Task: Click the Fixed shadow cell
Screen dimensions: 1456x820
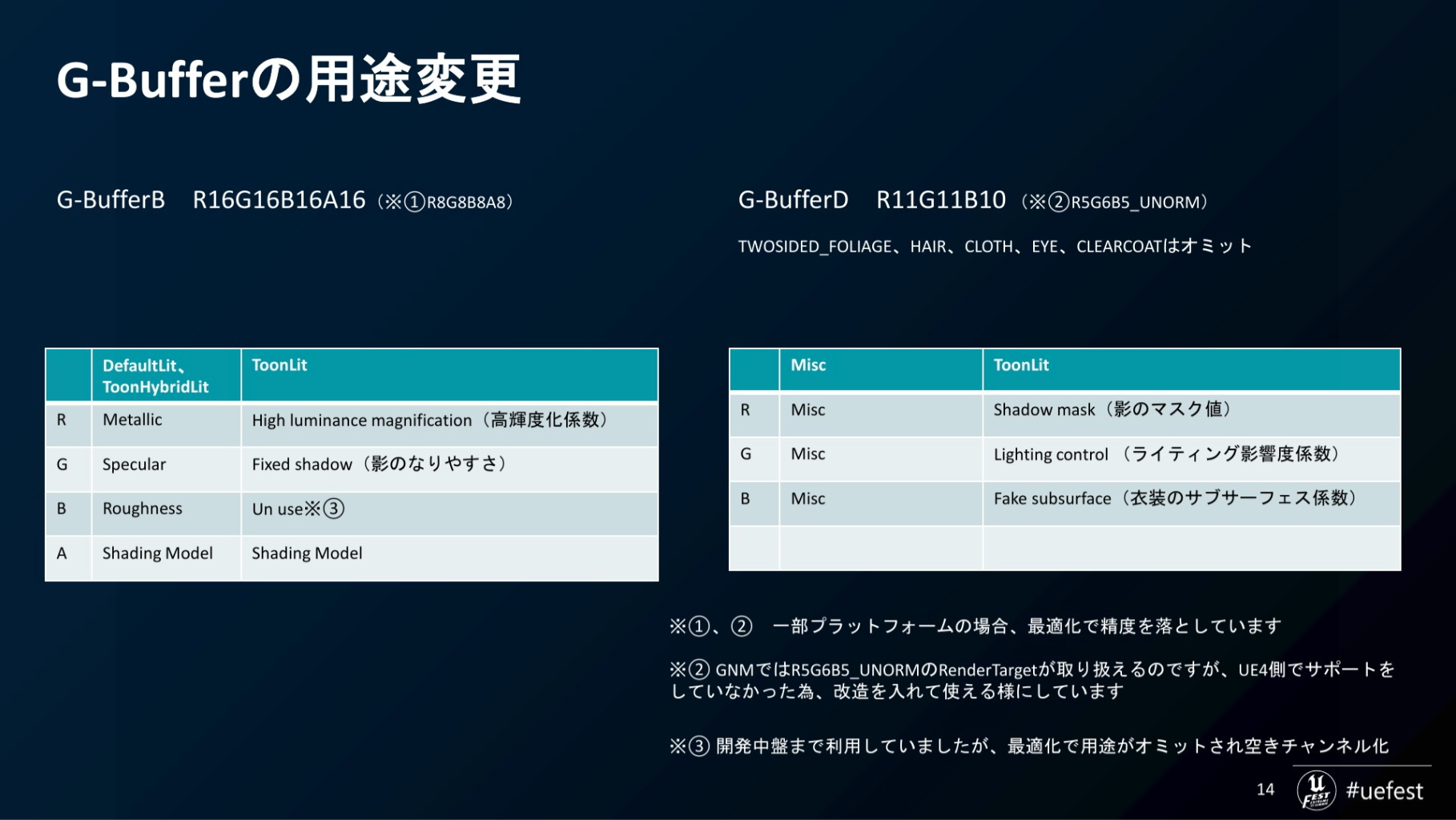Action: pyautogui.click(x=379, y=464)
